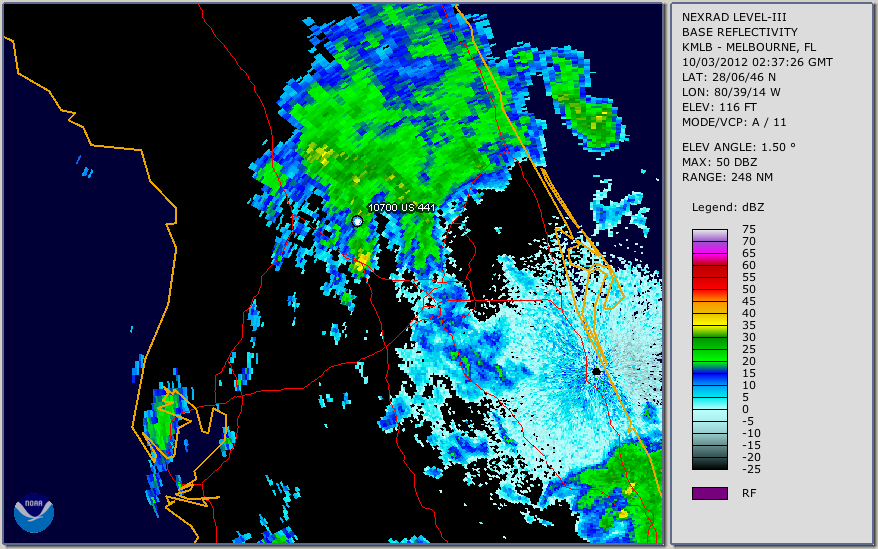Select 'MODE/VCP: A / 11' text

coord(734,122)
